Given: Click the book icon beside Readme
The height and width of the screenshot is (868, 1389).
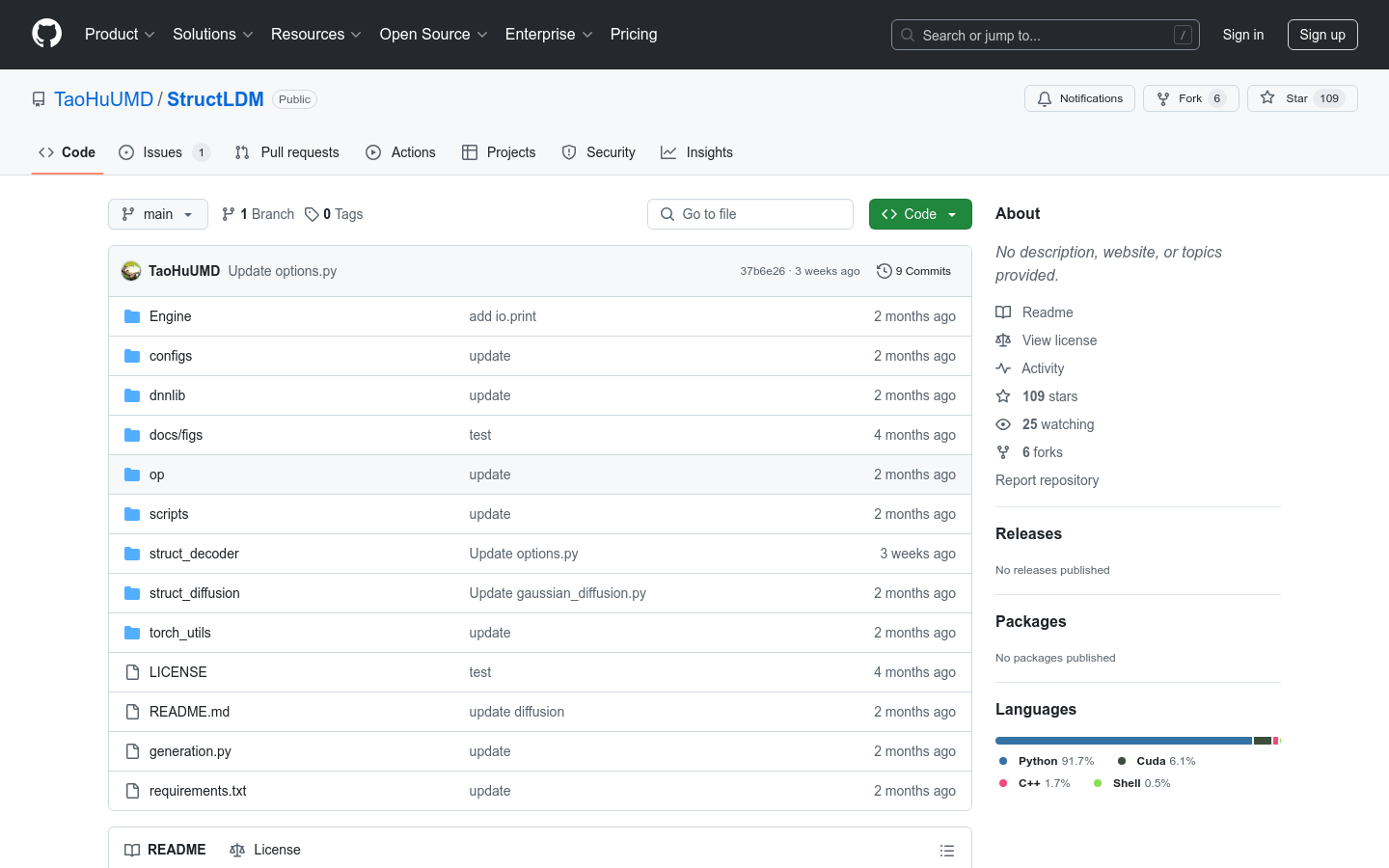Looking at the screenshot, I should tap(1003, 312).
